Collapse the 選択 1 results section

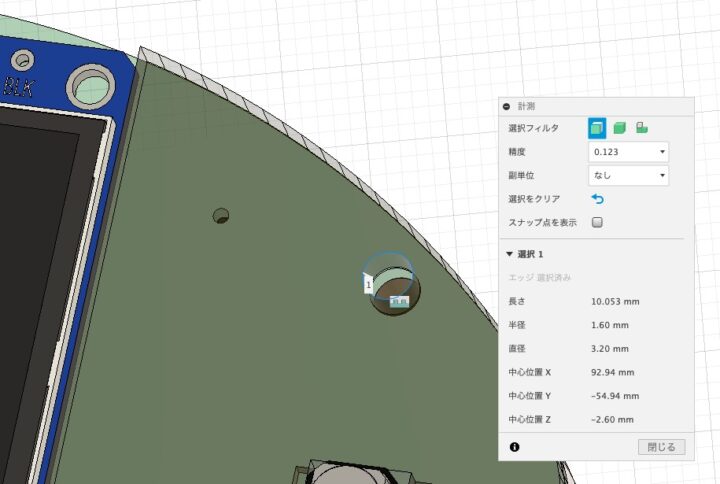[x=510, y=254]
